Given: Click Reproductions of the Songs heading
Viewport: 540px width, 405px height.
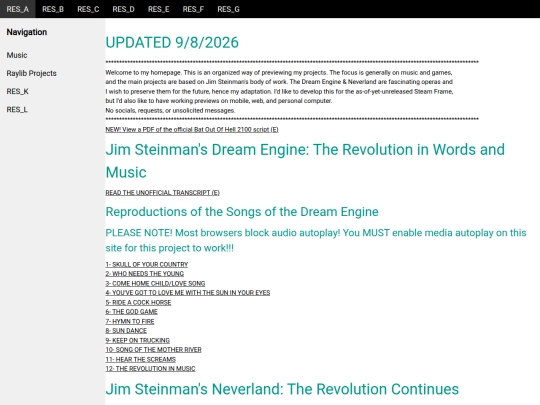Looking at the screenshot, I should 242,211.
